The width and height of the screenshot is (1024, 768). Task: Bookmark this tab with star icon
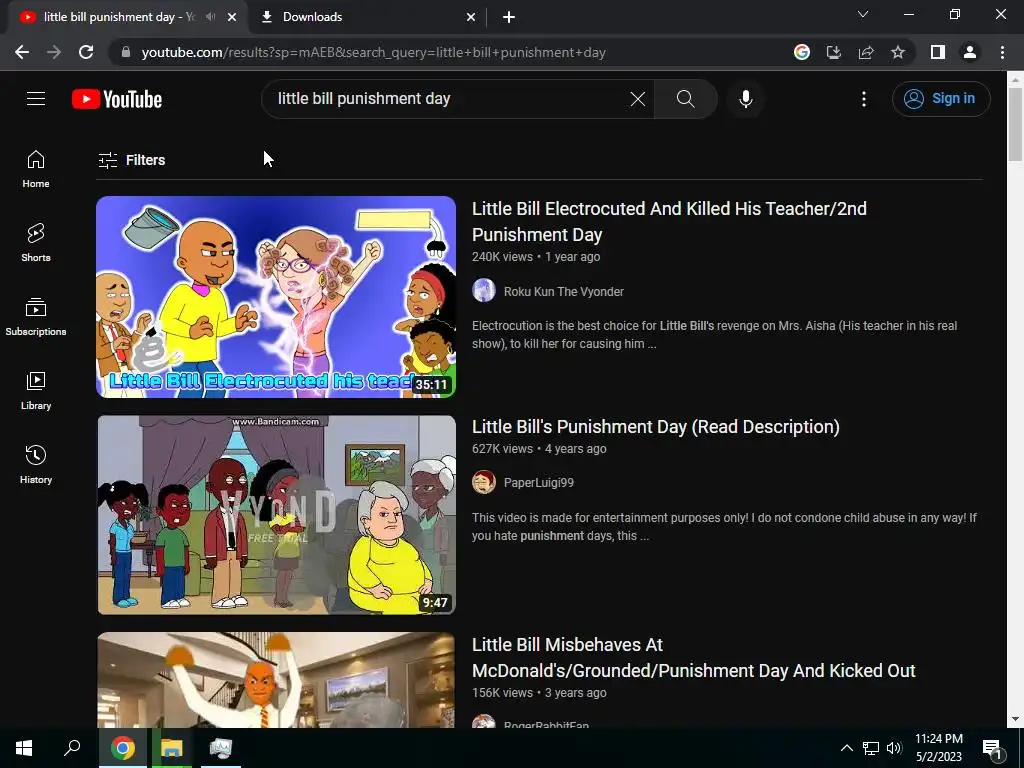coord(898,52)
